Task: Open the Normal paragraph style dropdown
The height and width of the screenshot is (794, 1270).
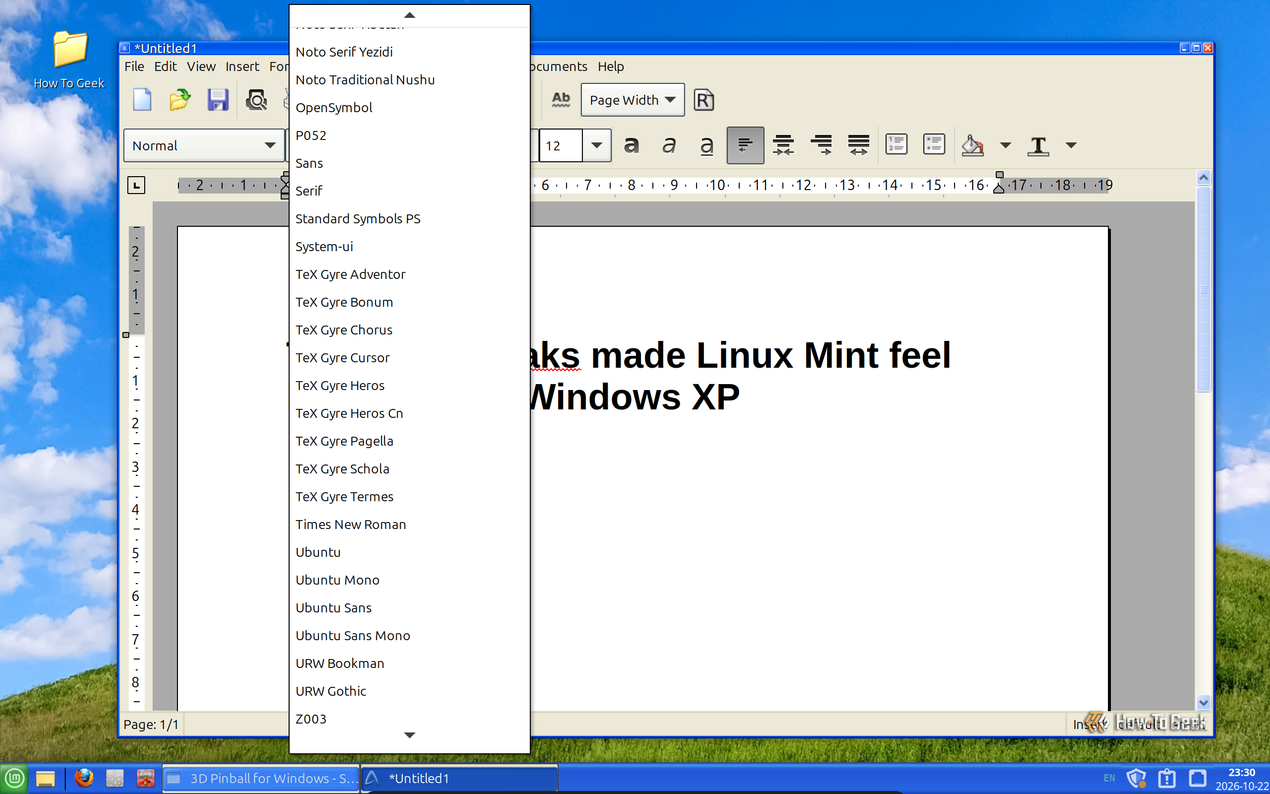Action: coord(204,145)
